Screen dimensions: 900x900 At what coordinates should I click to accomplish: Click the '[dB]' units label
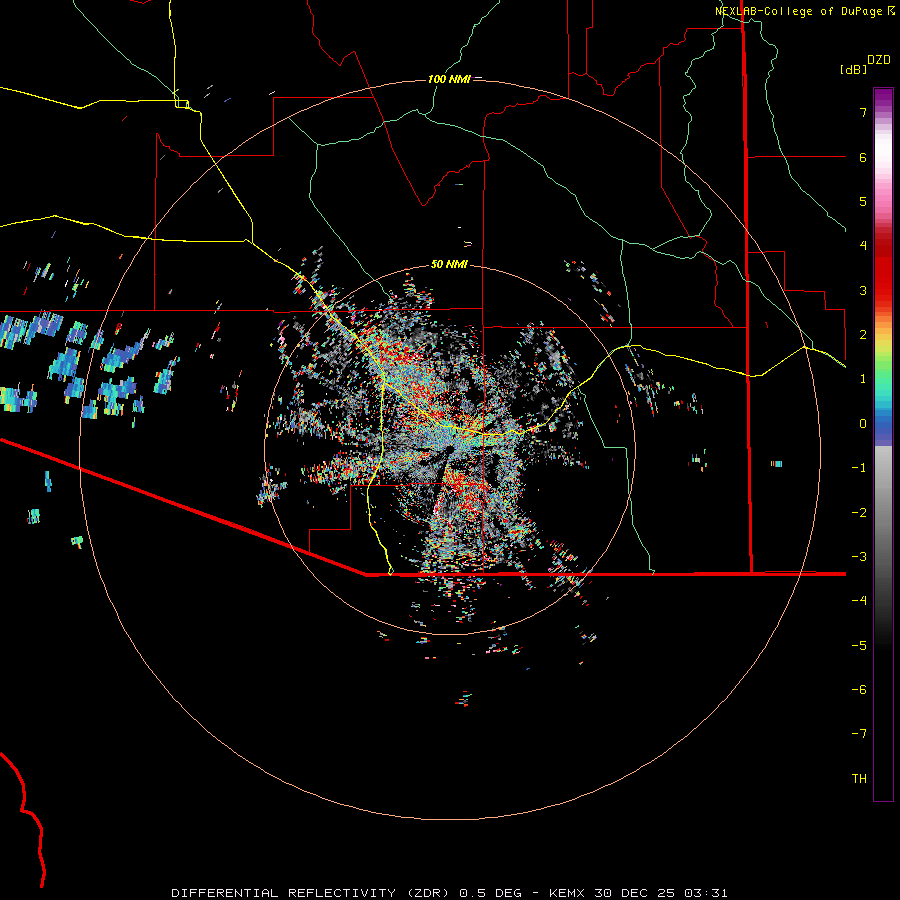click(x=854, y=69)
